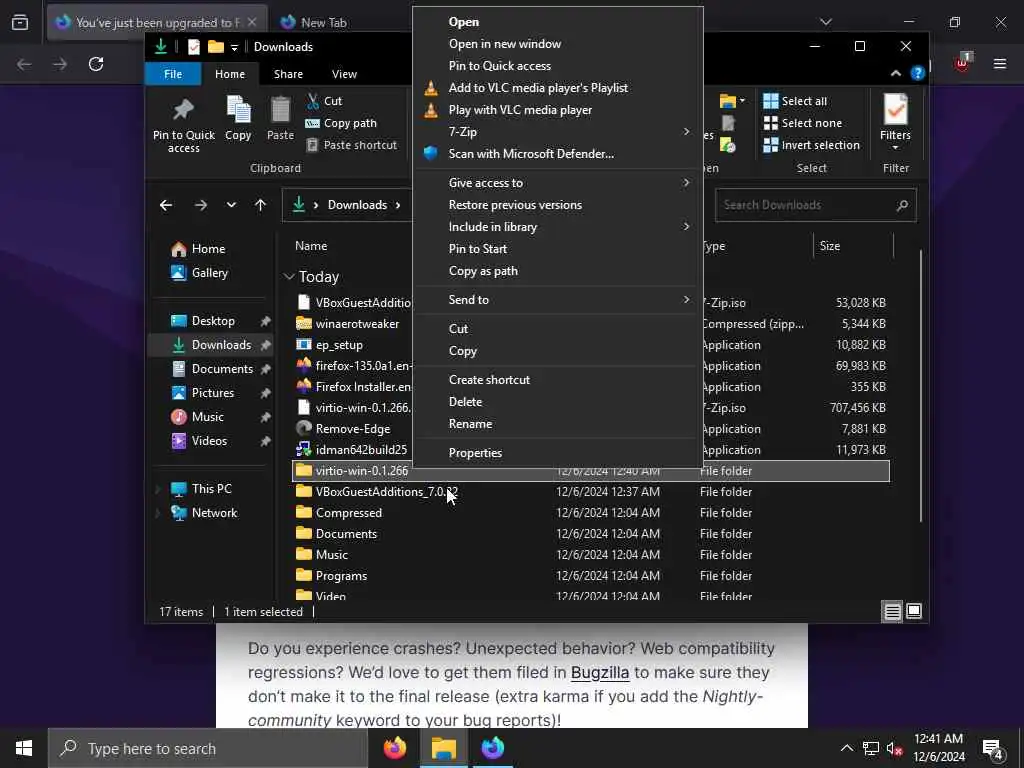The width and height of the screenshot is (1024, 768).
Task: Choose Open in context menu
Action: (x=558, y=22)
